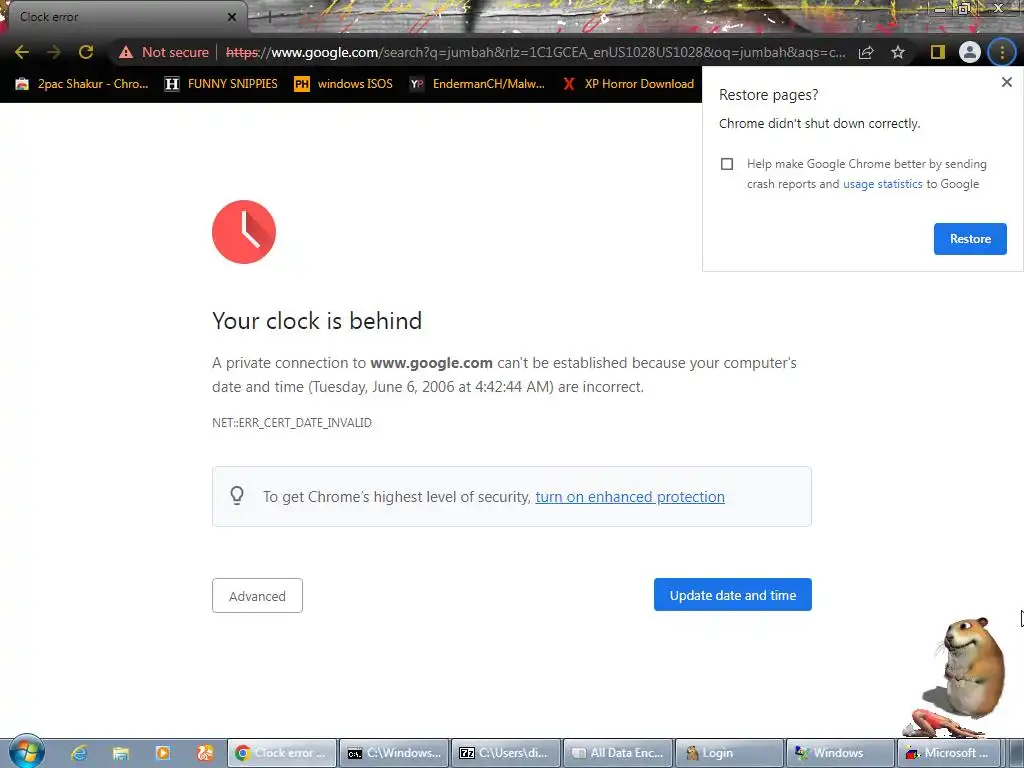Open the windows ISOS bookmark
The height and width of the screenshot is (768, 1024).
pyautogui.click(x=344, y=84)
